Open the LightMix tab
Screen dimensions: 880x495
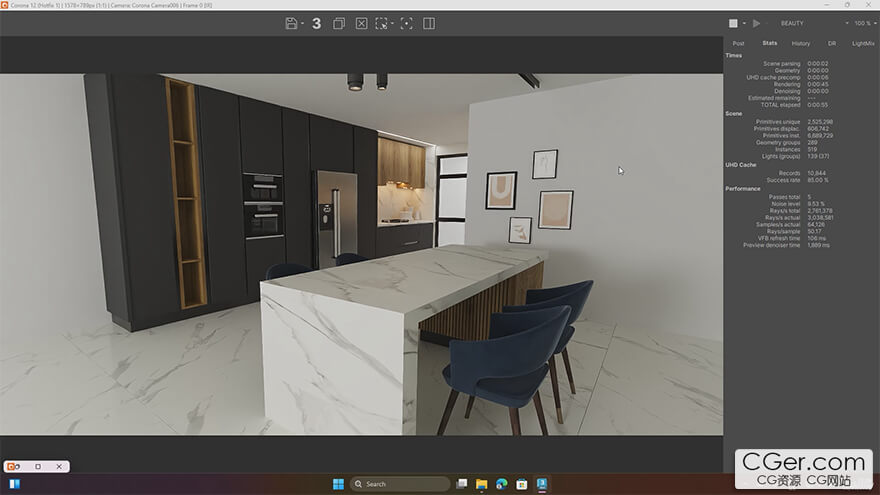pyautogui.click(x=863, y=43)
